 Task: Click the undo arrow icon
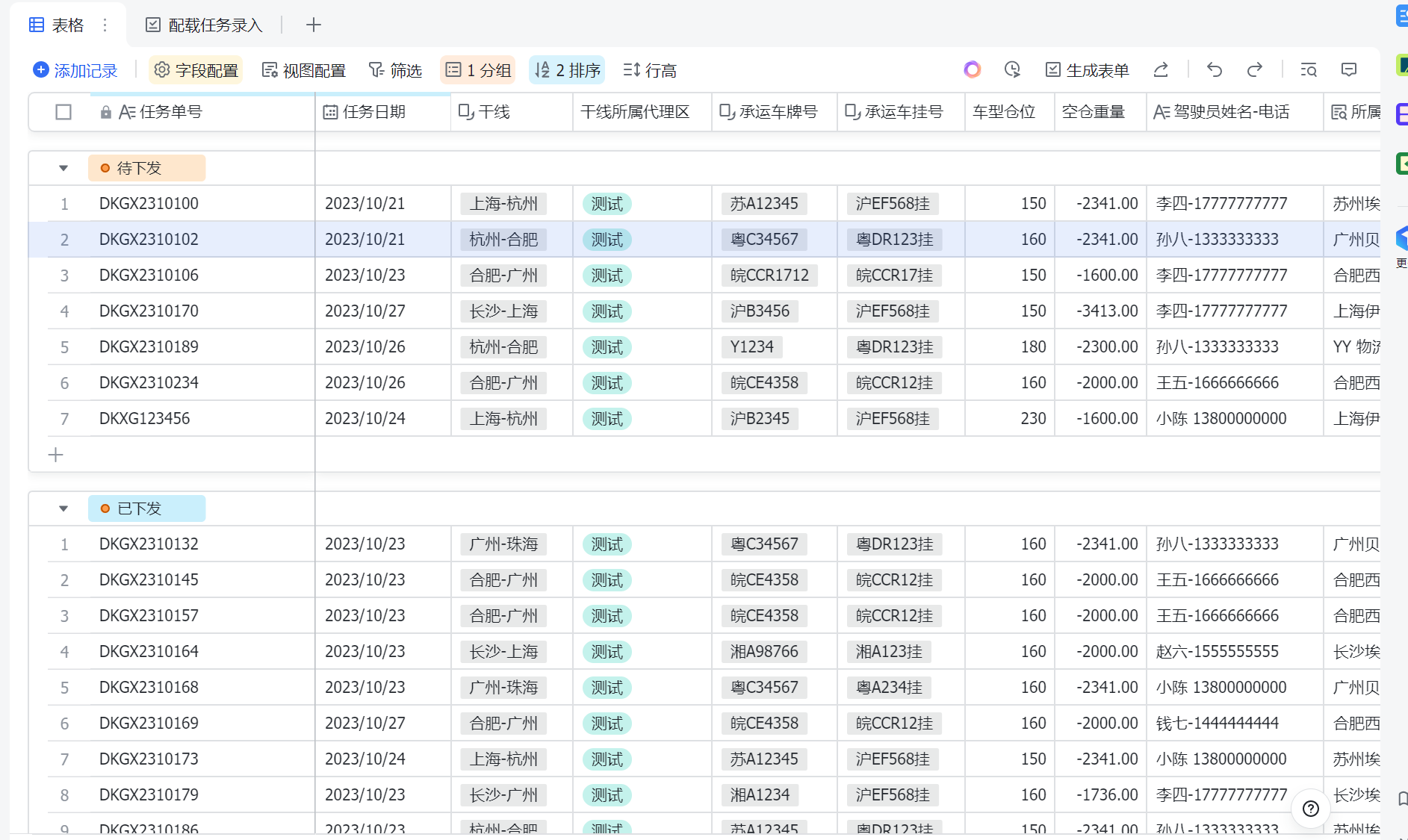coord(1215,70)
